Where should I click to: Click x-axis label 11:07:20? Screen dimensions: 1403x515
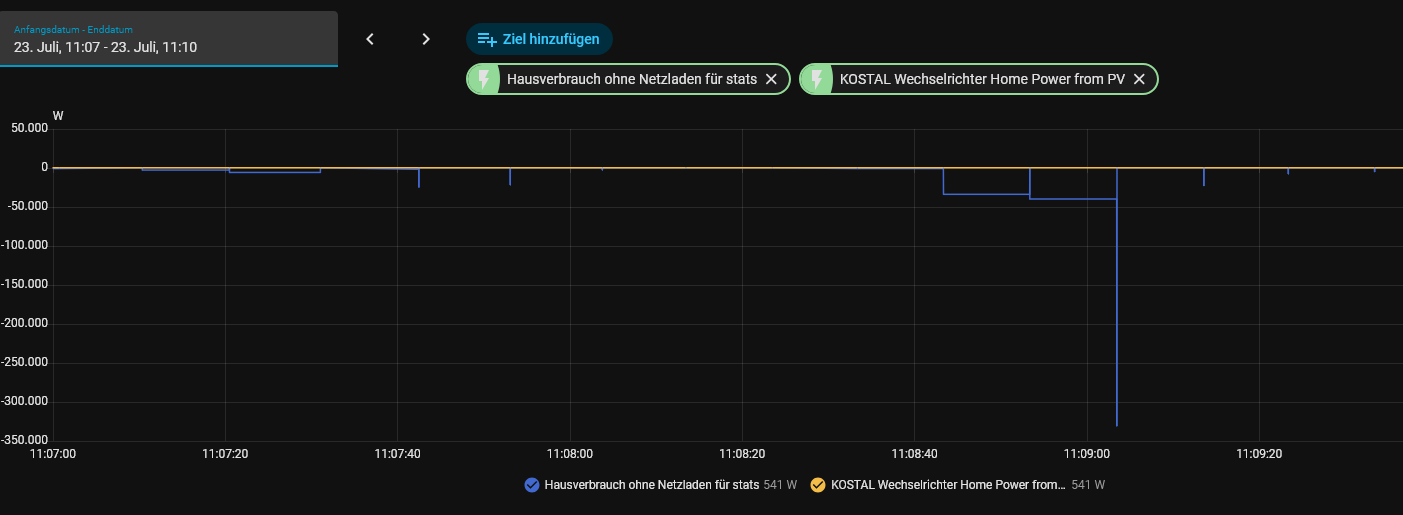tap(225, 453)
